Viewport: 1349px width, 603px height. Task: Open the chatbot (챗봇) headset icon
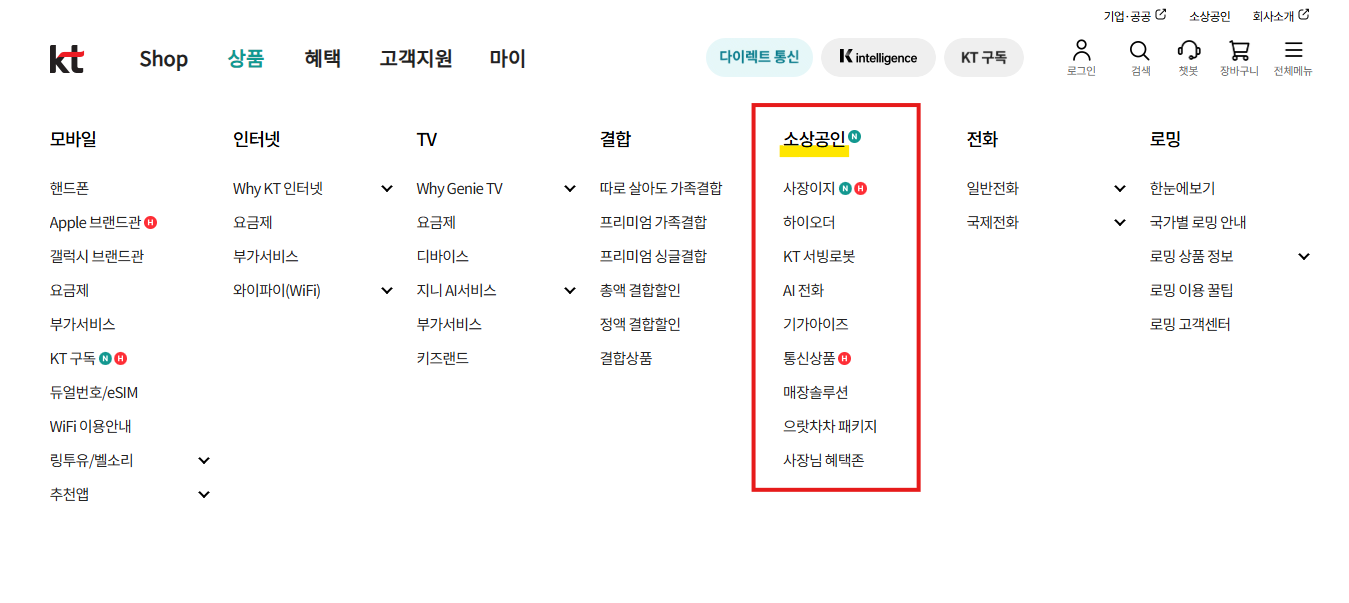pos(1188,50)
